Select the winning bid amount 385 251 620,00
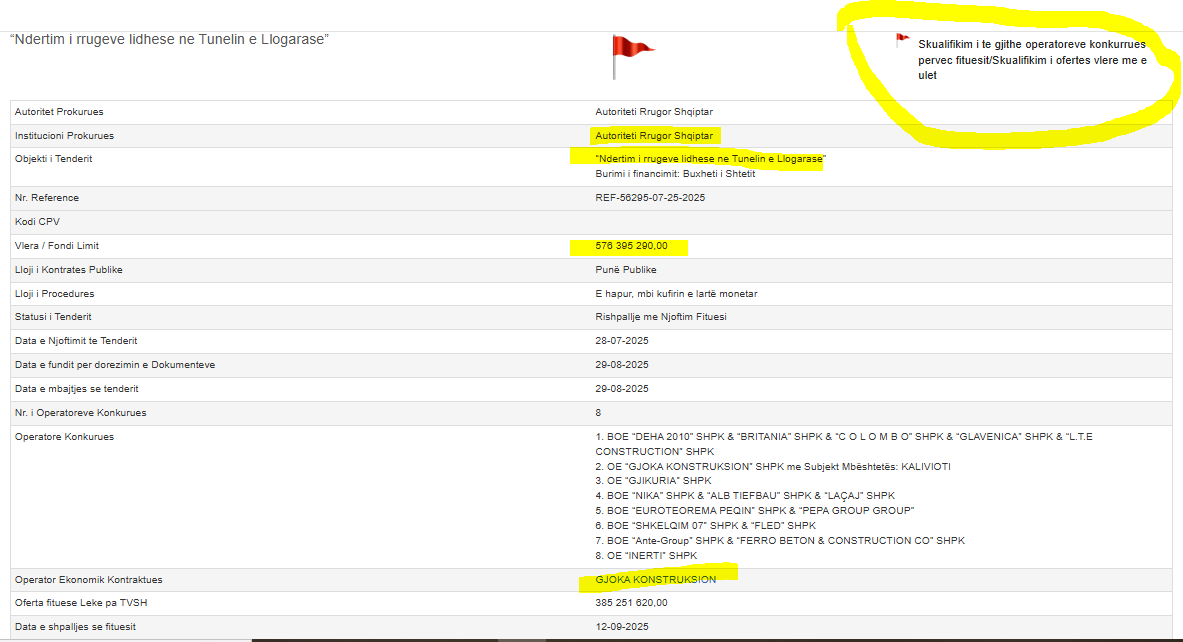Image resolution: width=1183 pixels, height=642 pixels. pyautogui.click(x=631, y=603)
